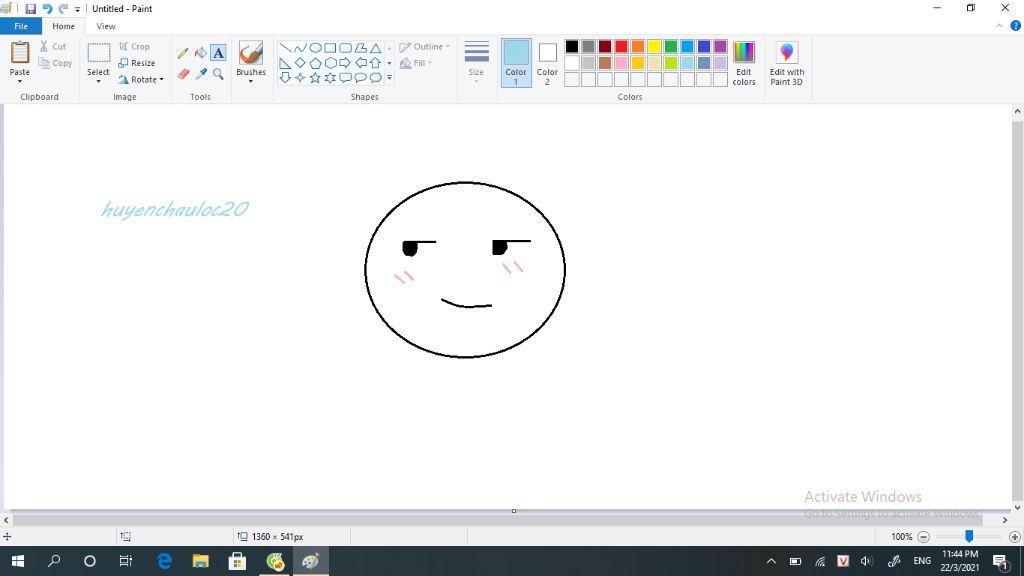Pick the red color swatch

point(621,46)
